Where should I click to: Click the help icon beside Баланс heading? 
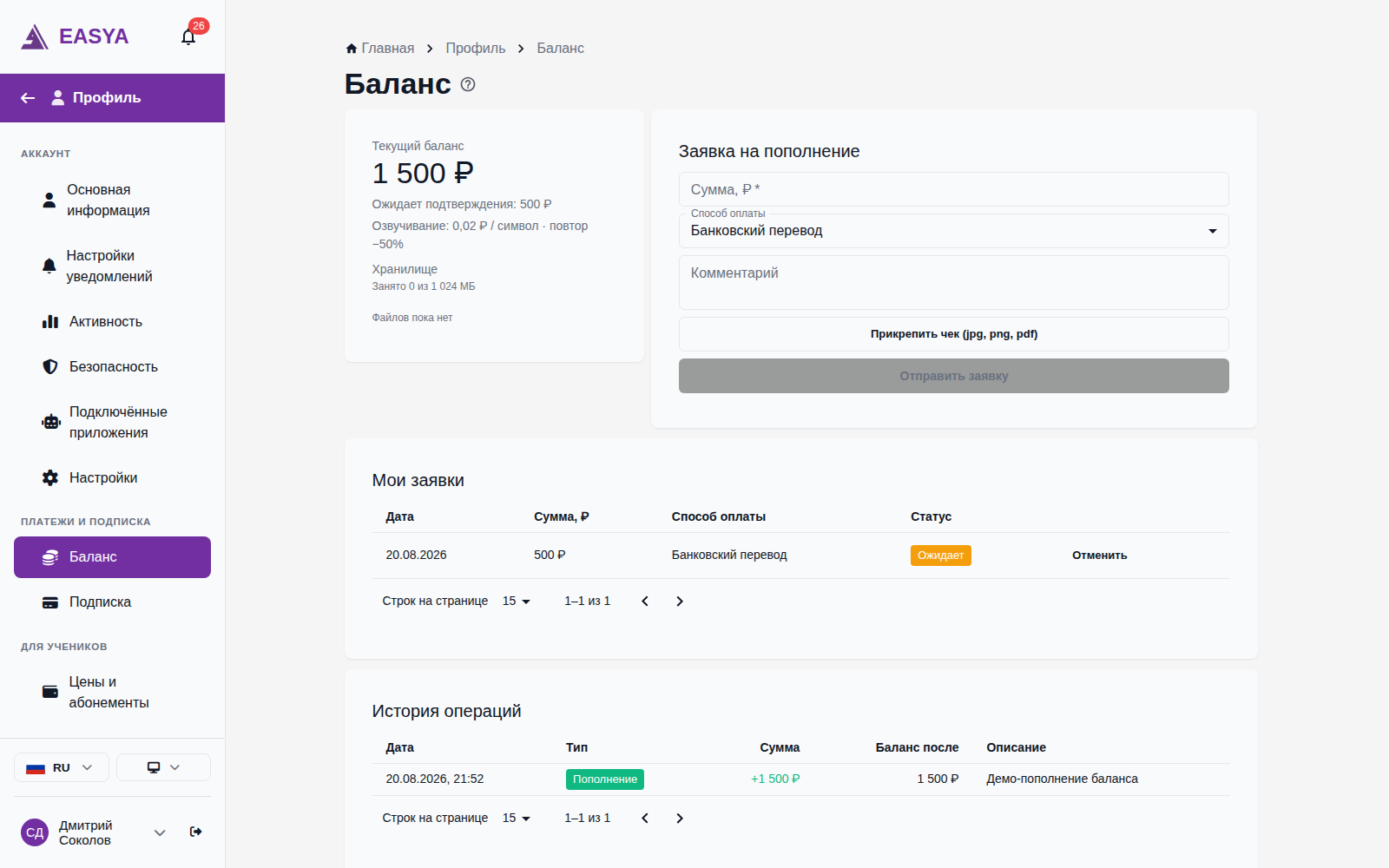coord(468,84)
